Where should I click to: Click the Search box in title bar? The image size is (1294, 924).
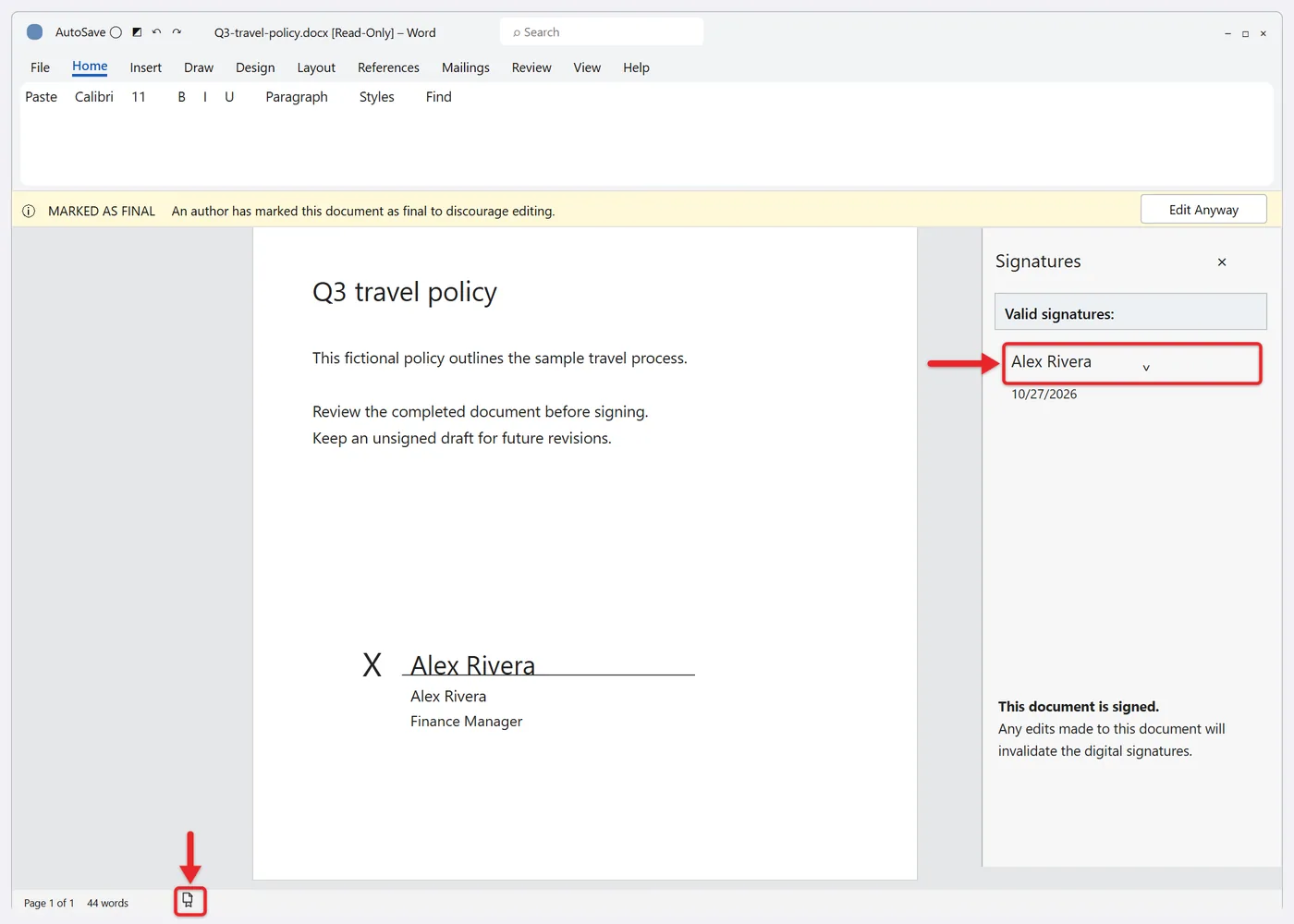coord(602,32)
